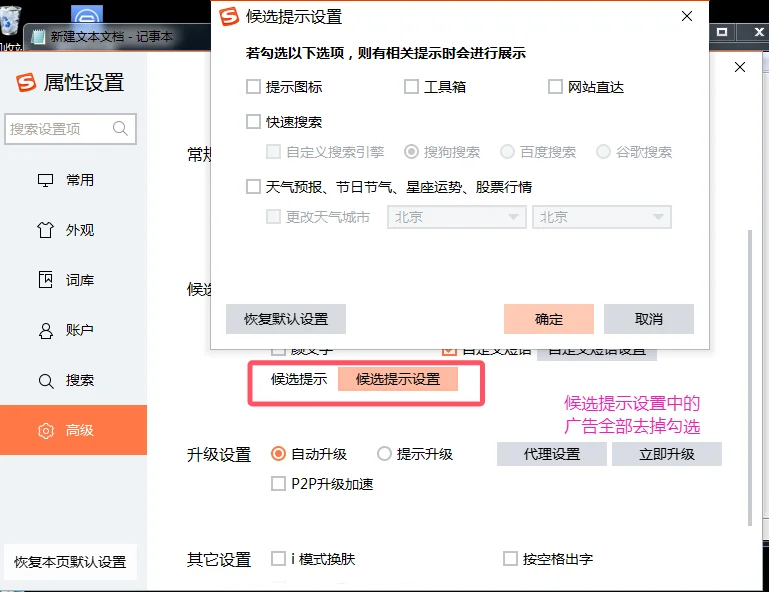Click the 新建文本文档 - 记事本 title bar
769x592 pixels.
click(x=118, y=37)
